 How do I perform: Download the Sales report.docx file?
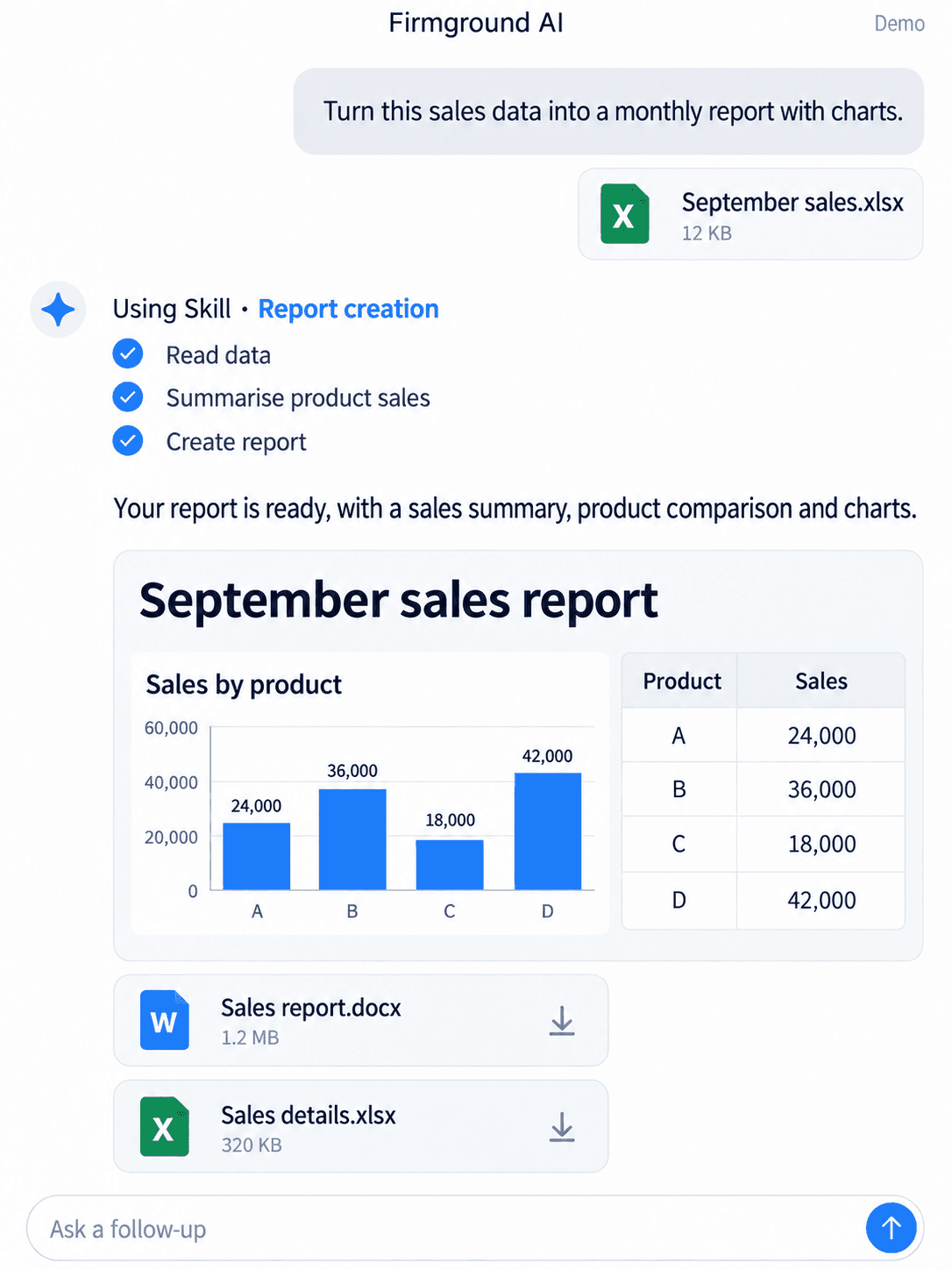[x=562, y=1021]
